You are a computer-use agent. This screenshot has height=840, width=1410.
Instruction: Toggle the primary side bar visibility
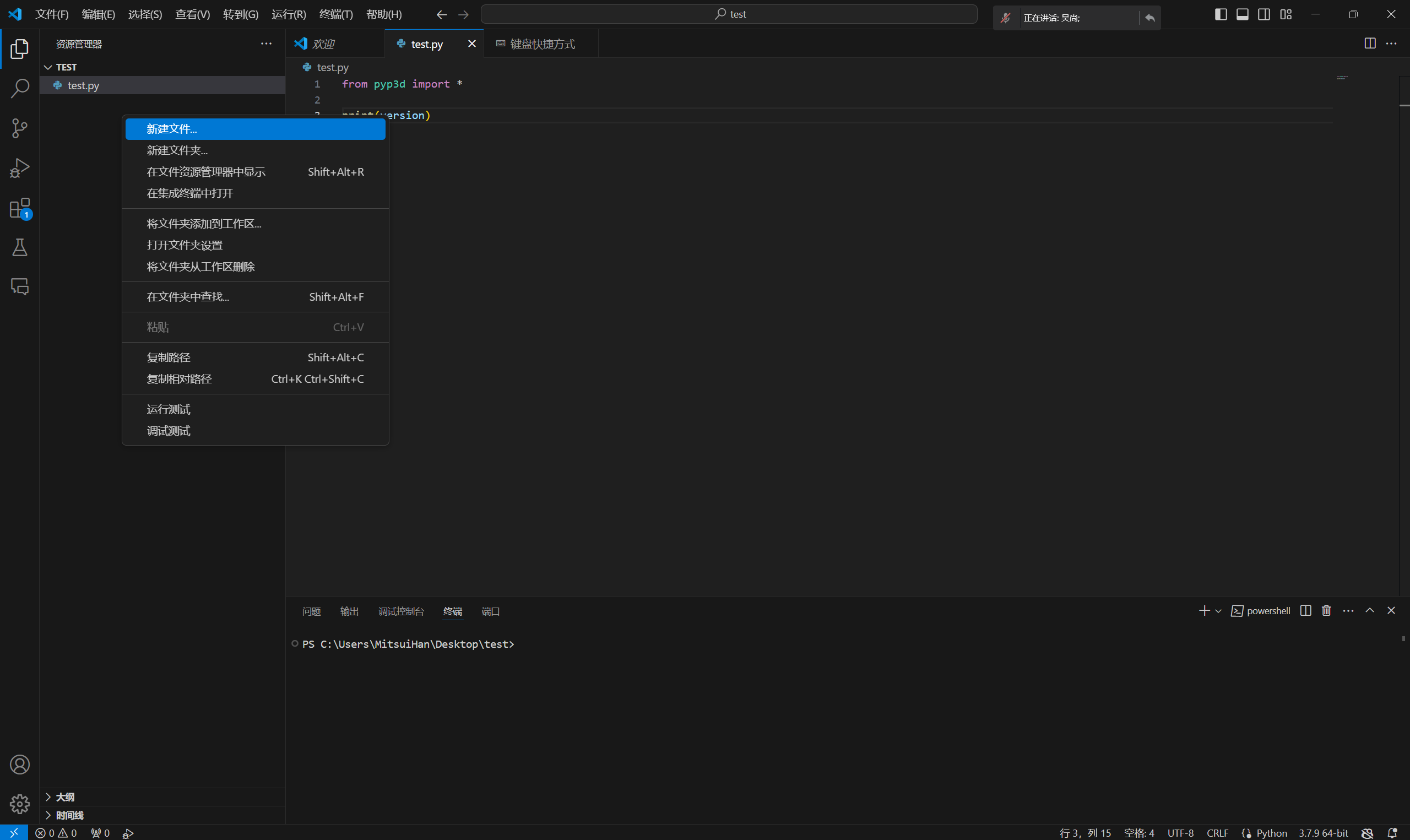tap(1221, 14)
